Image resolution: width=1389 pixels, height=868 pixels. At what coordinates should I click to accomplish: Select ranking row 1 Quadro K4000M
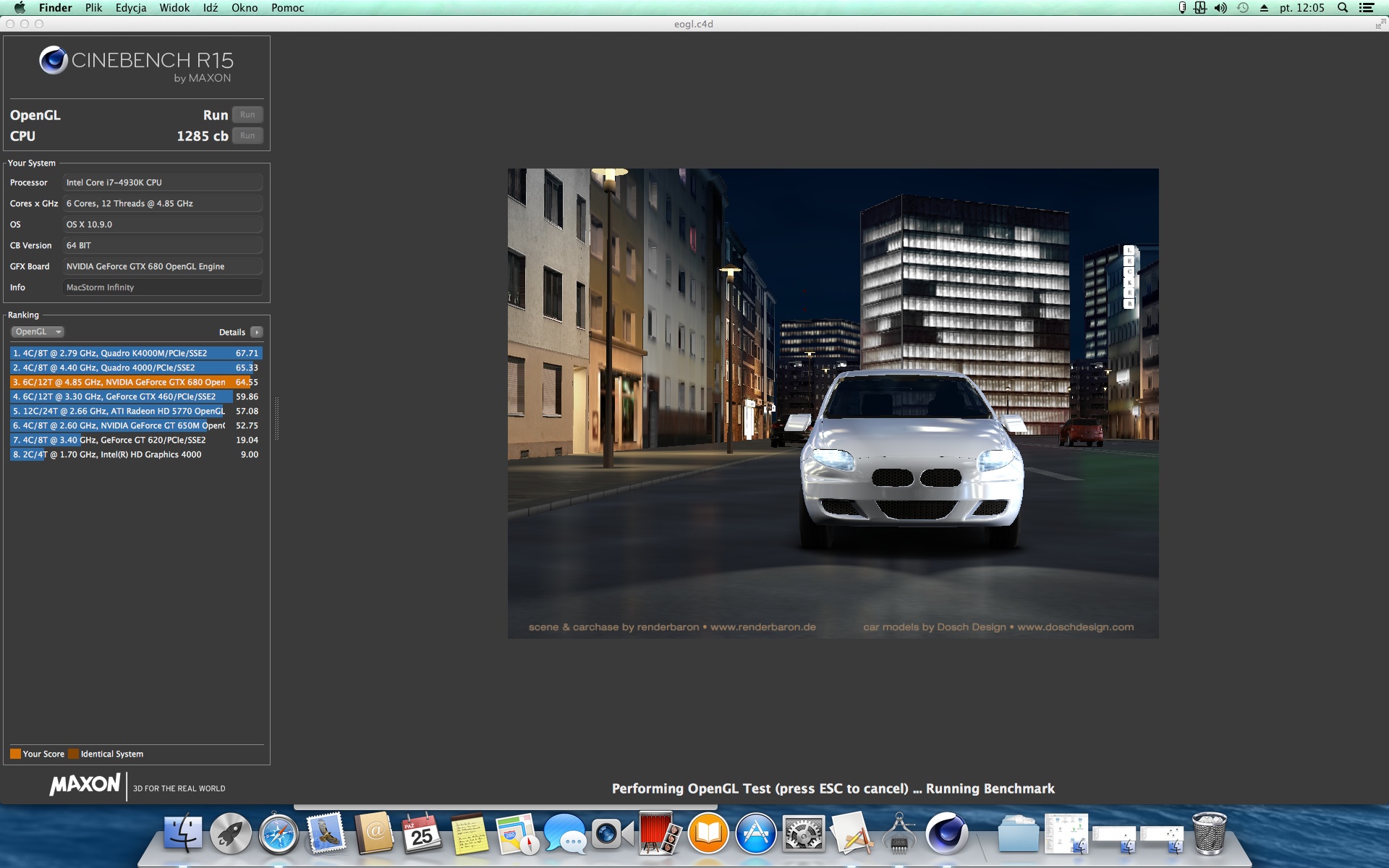136,353
